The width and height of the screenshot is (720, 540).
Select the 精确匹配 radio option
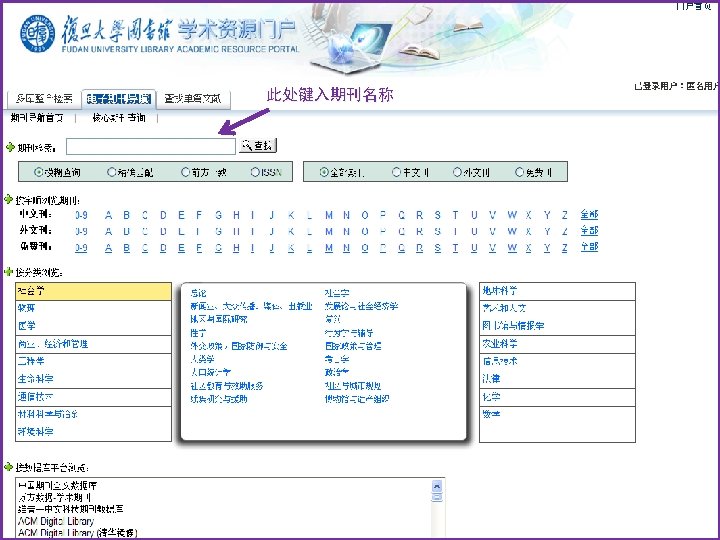coord(112,172)
